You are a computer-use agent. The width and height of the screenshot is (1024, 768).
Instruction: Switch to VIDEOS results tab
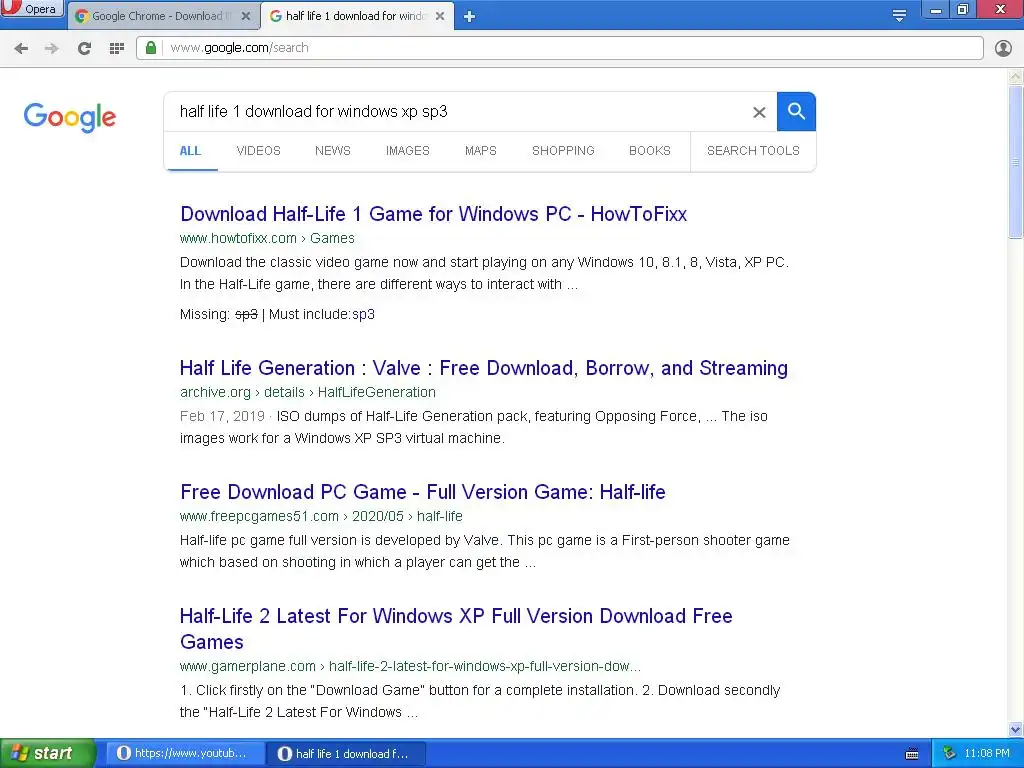(x=259, y=151)
